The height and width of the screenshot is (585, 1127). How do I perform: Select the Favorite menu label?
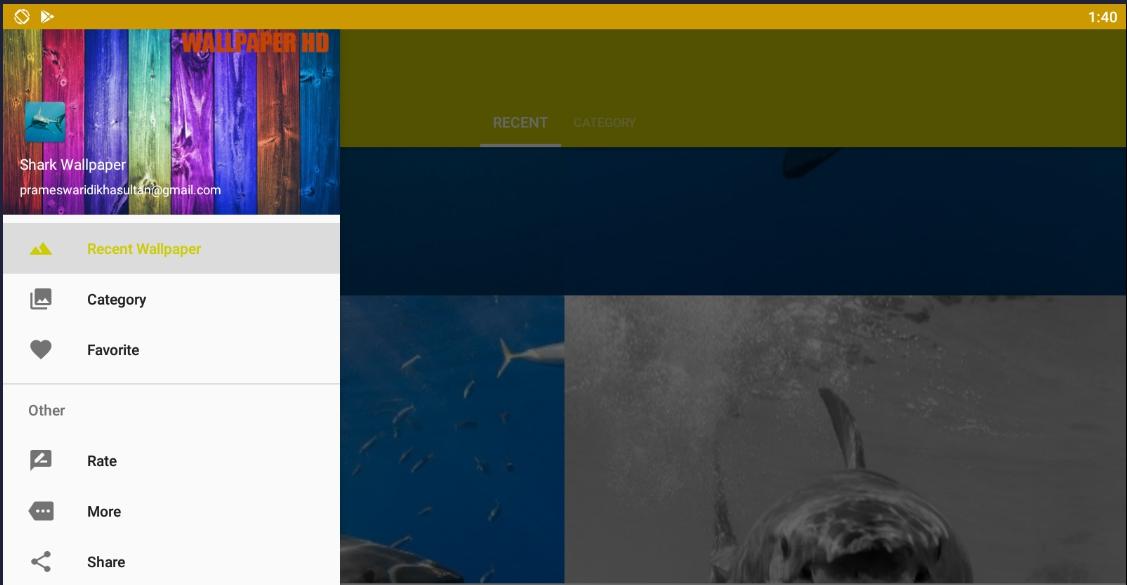tap(113, 350)
